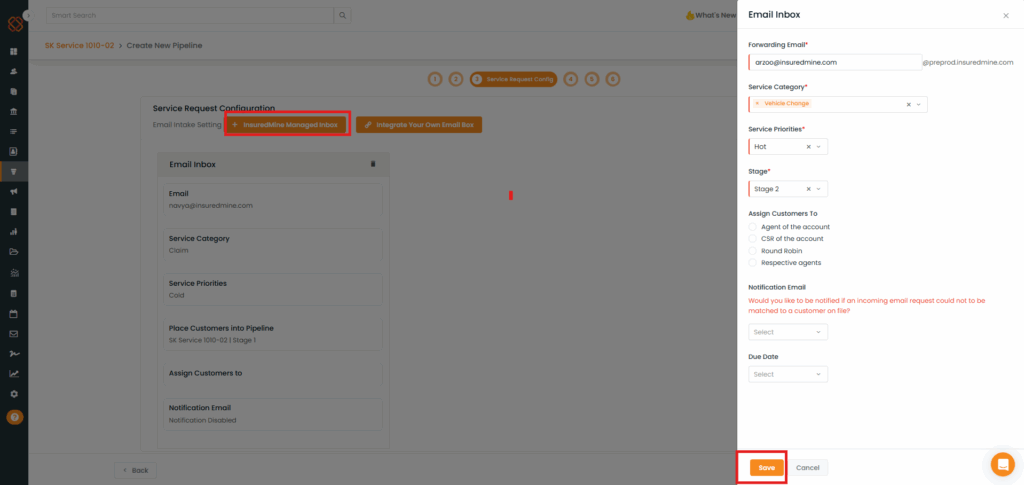Select the Round Robin radio button

tap(753, 251)
